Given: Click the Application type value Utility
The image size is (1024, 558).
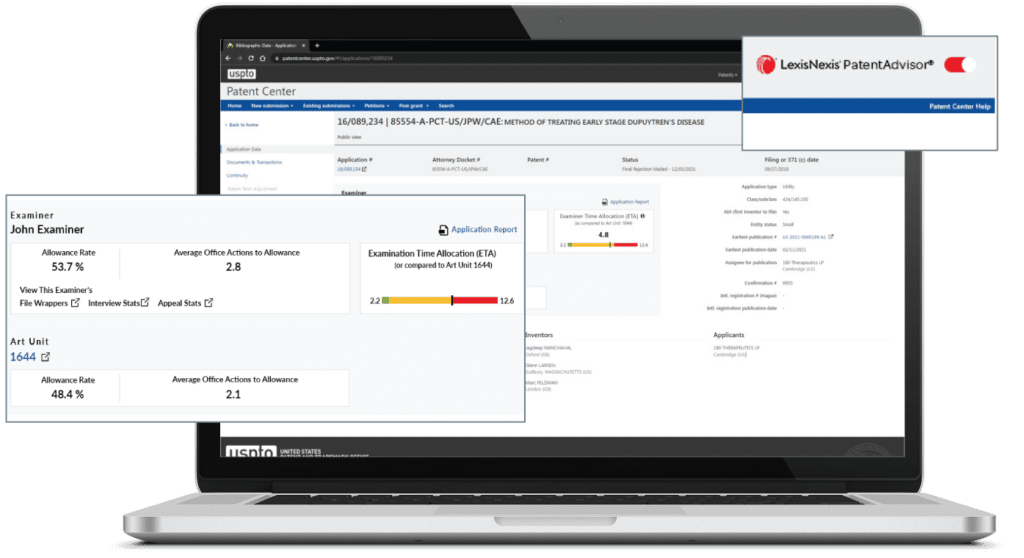Looking at the screenshot, I should click(x=788, y=187).
